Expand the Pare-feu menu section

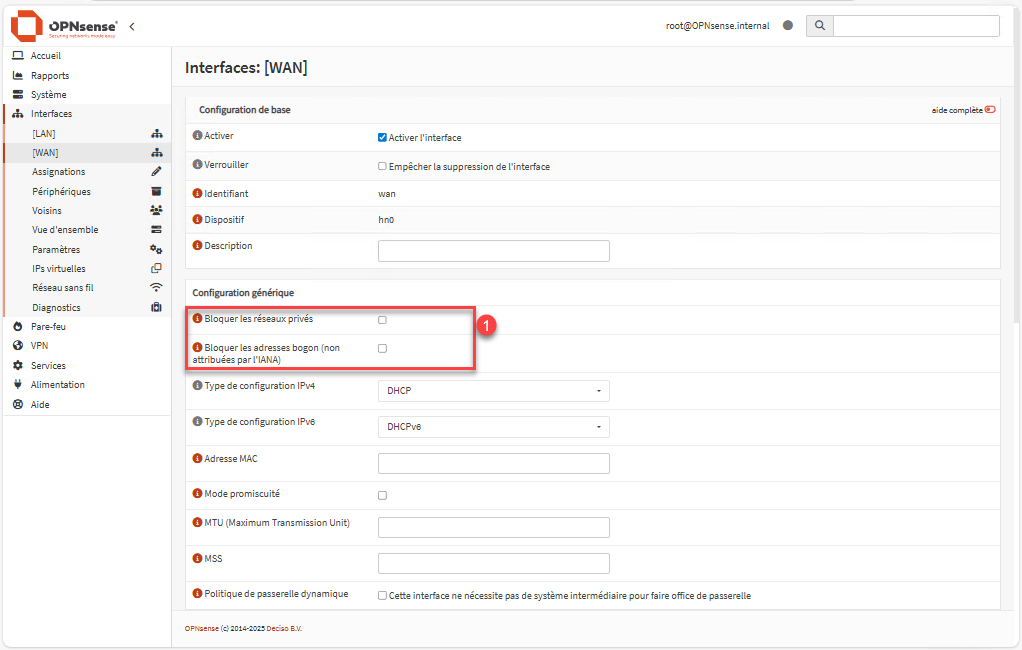[47, 326]
